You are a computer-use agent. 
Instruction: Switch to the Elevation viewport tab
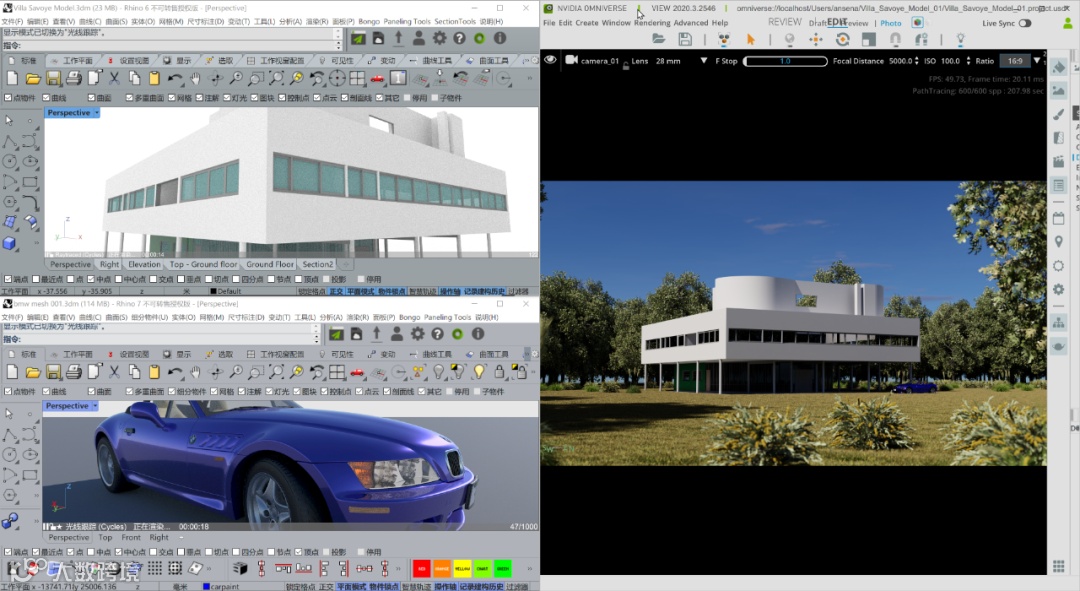click(x=144, y=264)
